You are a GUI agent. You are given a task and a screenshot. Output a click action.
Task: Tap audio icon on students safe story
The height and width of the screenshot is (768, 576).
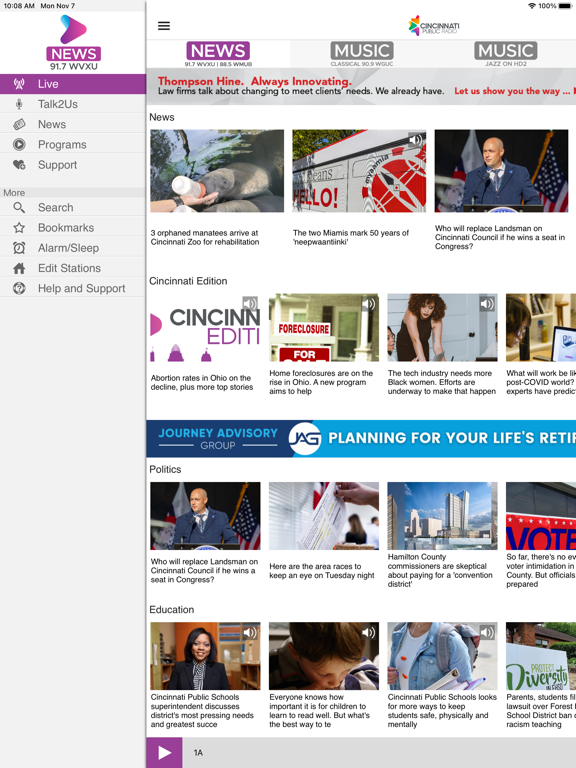click(x=487, y=633)
